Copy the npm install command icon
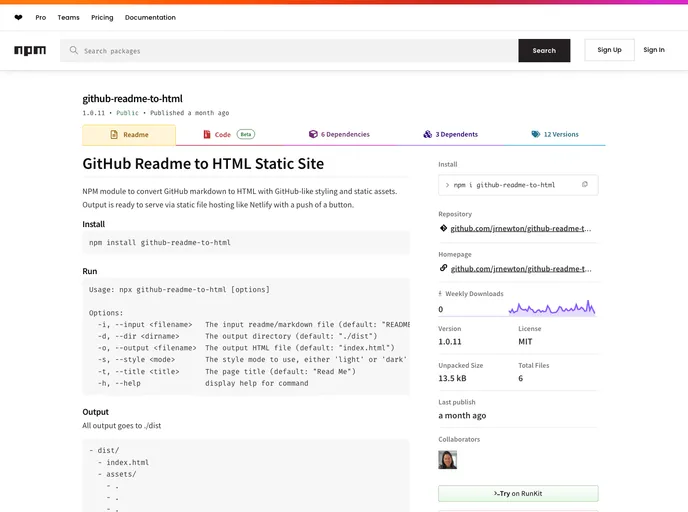 585,185
